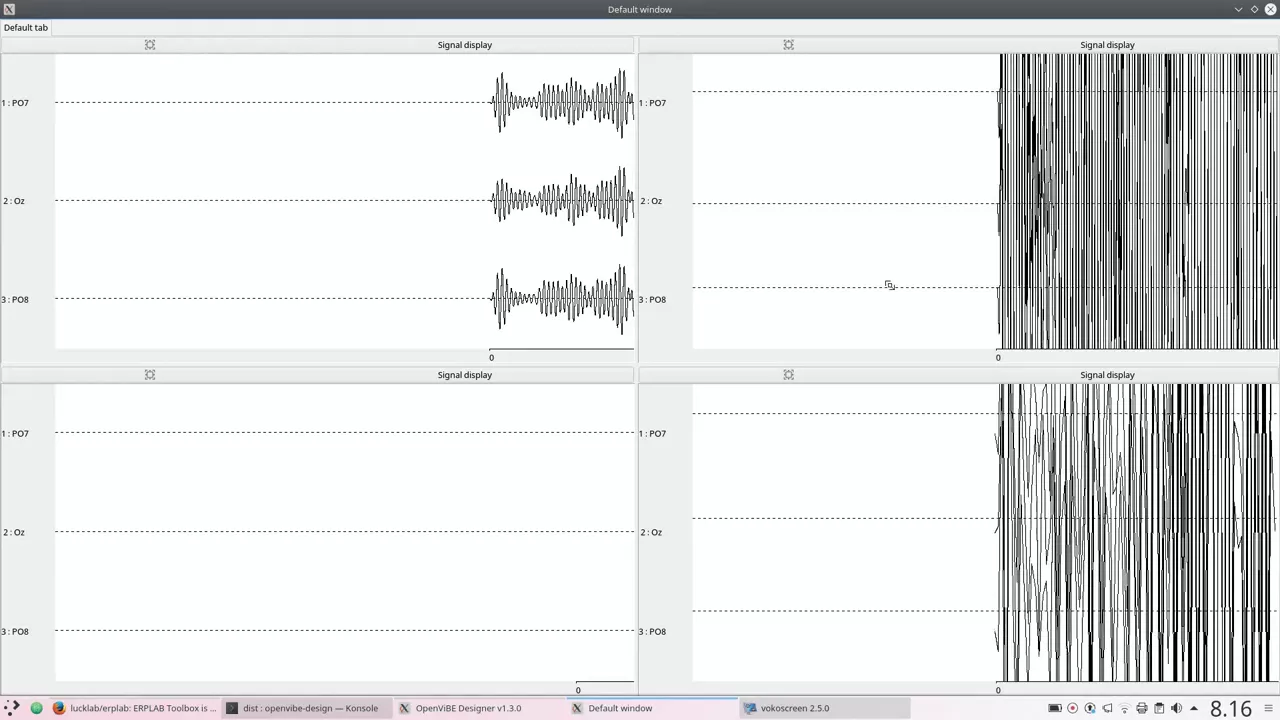Screen dimensions: 1280x720
Task: Click the settings icon of top-left Signal display
Action: 150,45
